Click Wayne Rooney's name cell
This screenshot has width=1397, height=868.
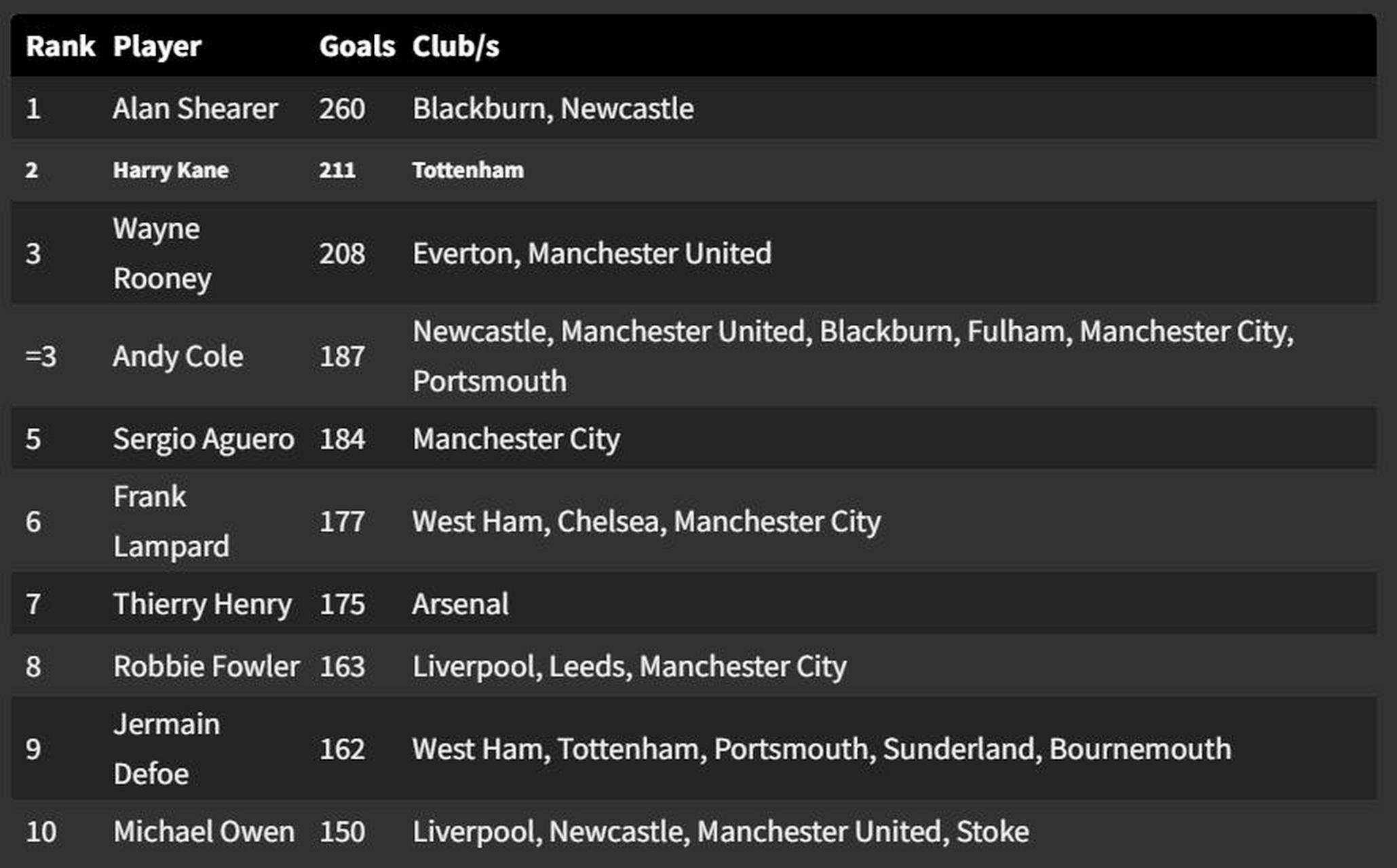(x=162, y=253)
